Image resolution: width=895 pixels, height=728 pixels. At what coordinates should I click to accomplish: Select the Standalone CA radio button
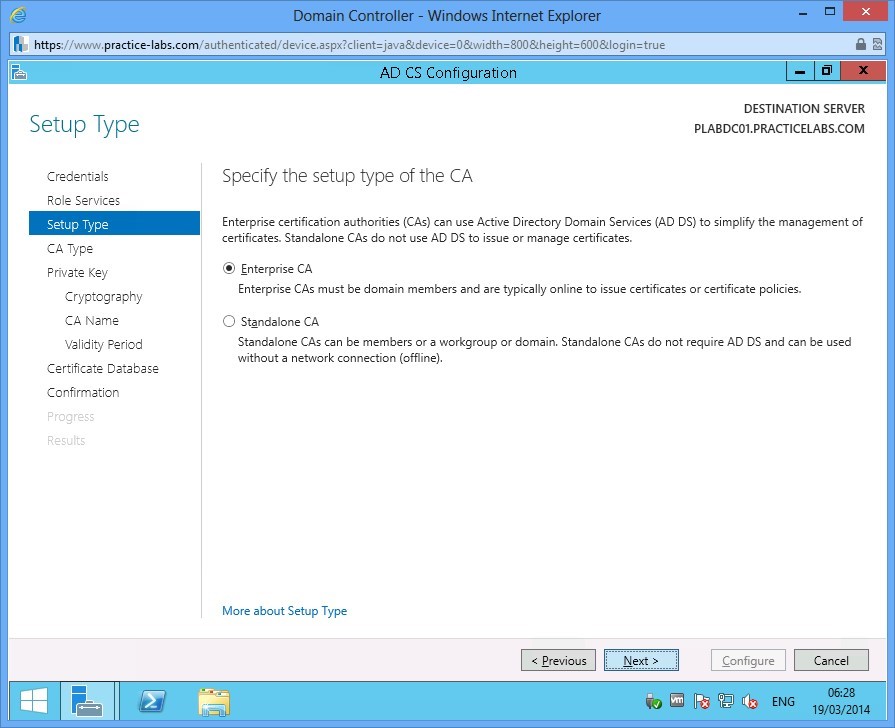229,322
